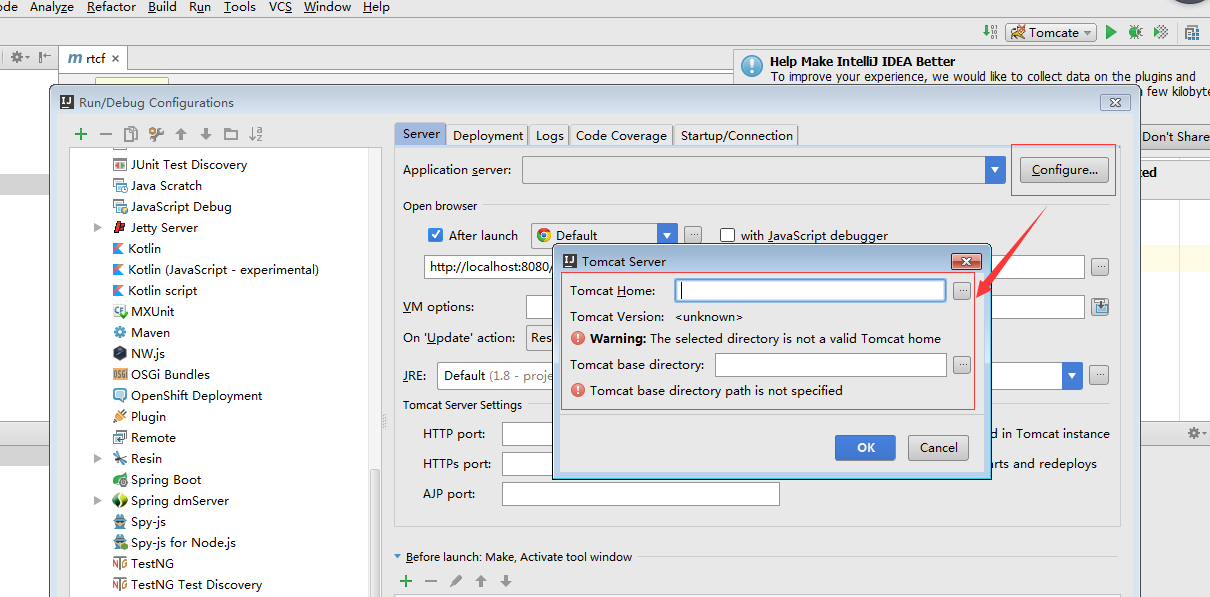The image size is (1210, 597).
Task: Expand Jetty Server tree node
Action: (x=98, y=228)
